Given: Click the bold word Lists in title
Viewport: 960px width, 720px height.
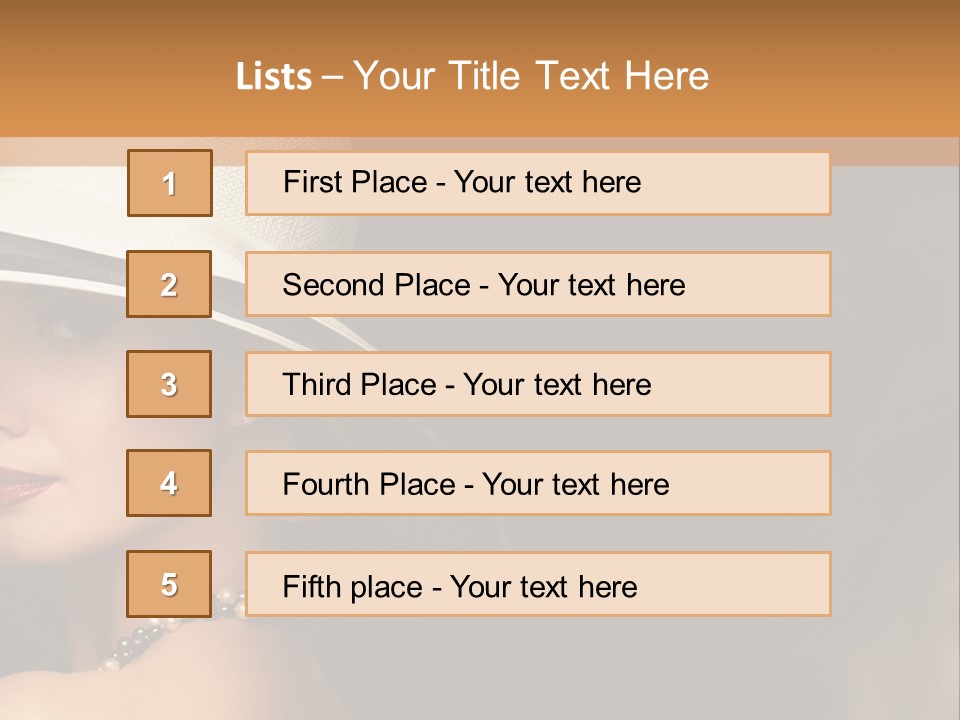Looking at the screenshot, I should pyautogui.click(x=274, y=77).
